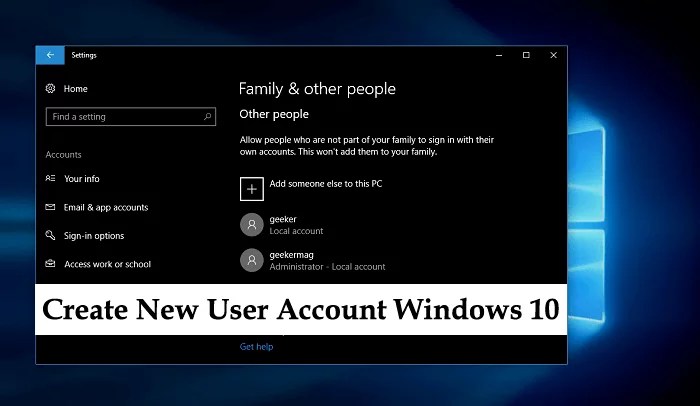Open Home in Settings
This screenshot has height=406, width=700.
tap(75, 88)
